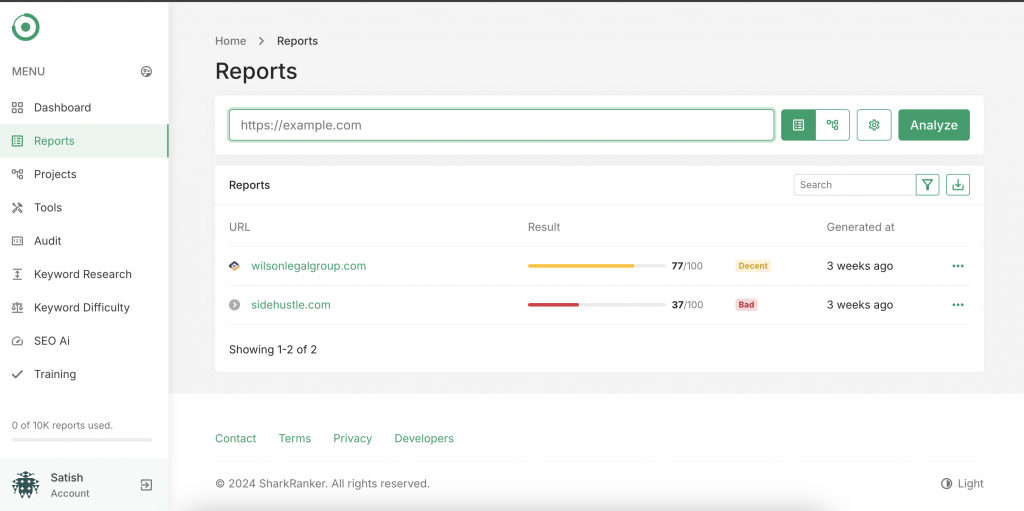
Task: Open the Projects menu item
Action: coord(56,174)
